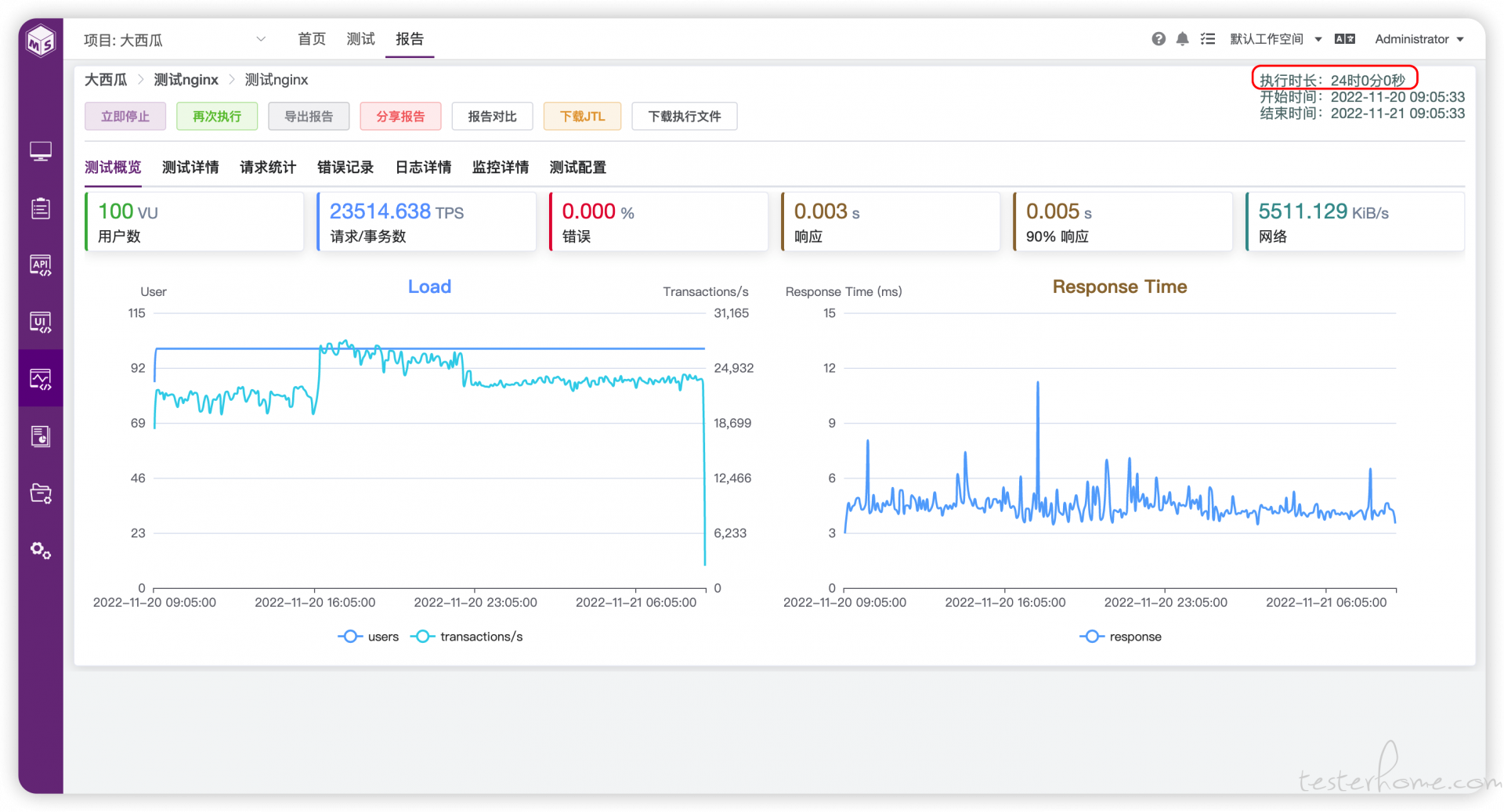
Task: Click the 下载JTL button
Action: click(x=583, y=116)
